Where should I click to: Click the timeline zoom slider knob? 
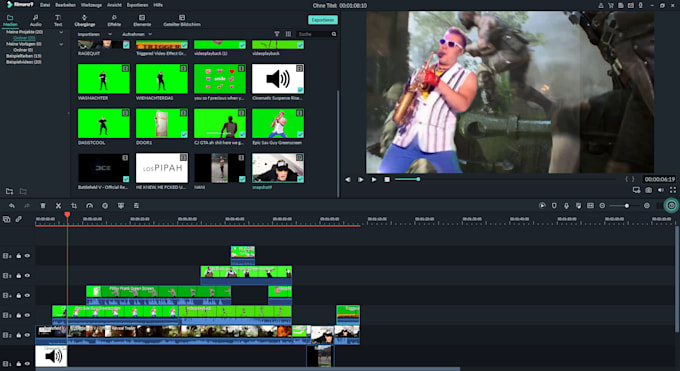click(x=627, y=206)
